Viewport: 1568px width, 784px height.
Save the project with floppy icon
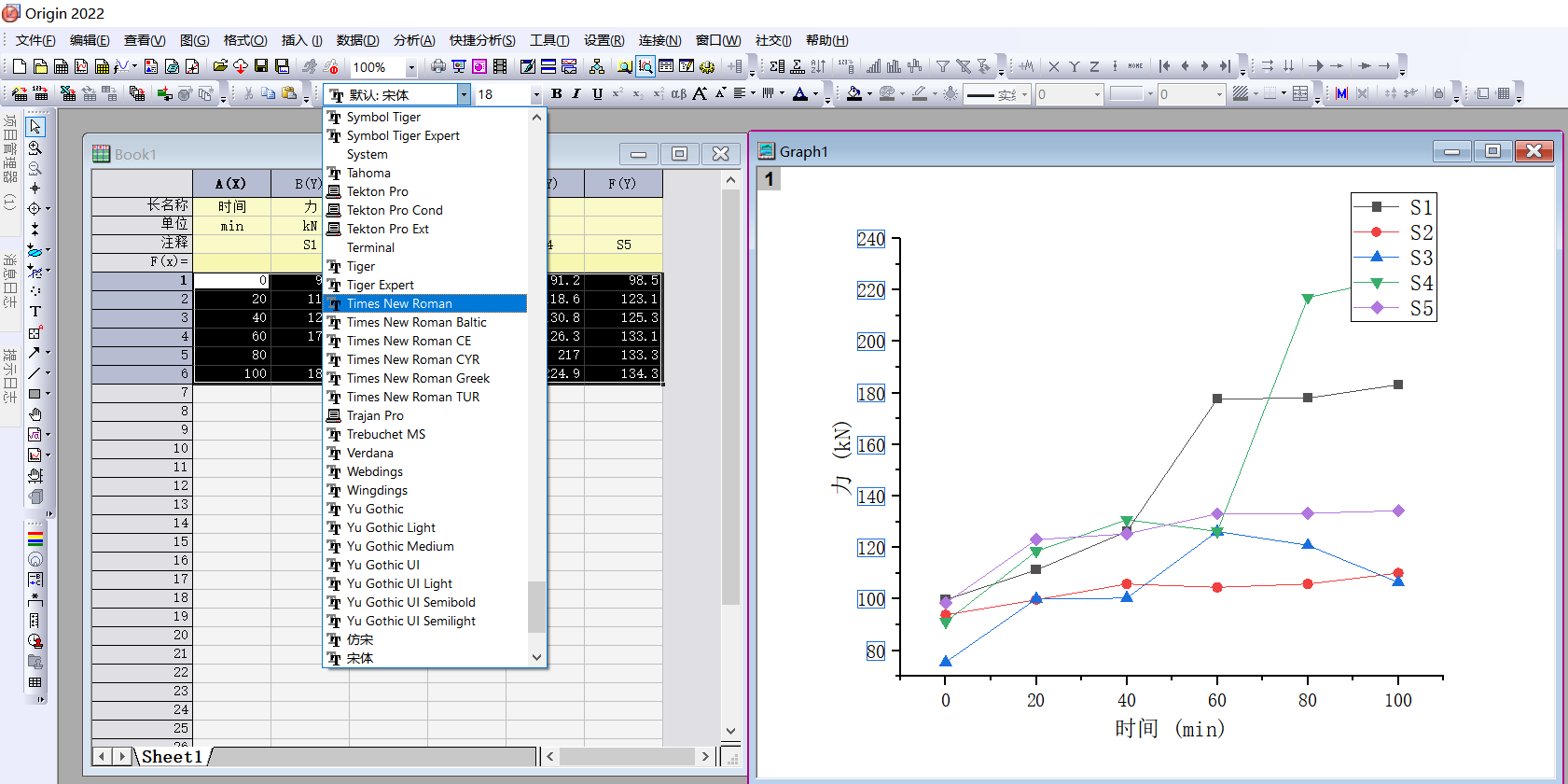coord(261,66)
